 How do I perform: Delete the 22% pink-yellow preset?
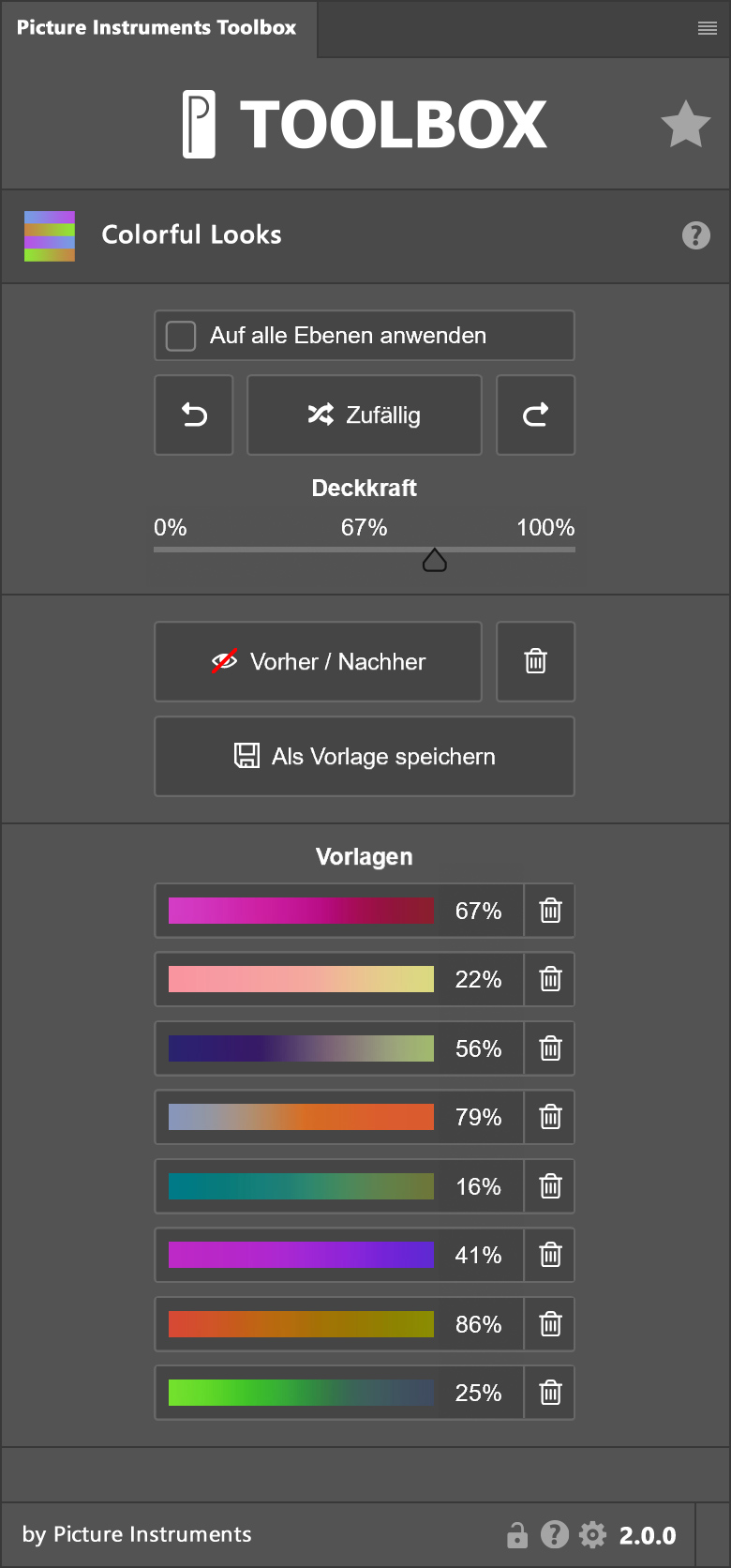coord(550,979)
